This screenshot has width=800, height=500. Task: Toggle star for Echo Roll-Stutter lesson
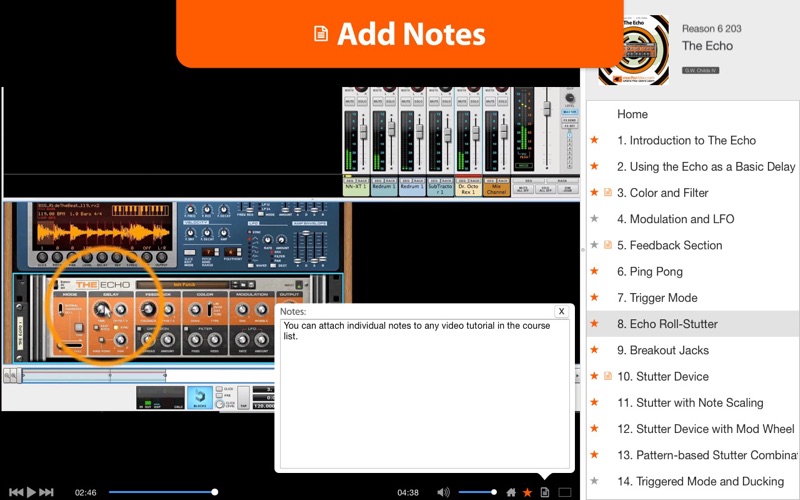pyautogui.click(x=594, y=323)
